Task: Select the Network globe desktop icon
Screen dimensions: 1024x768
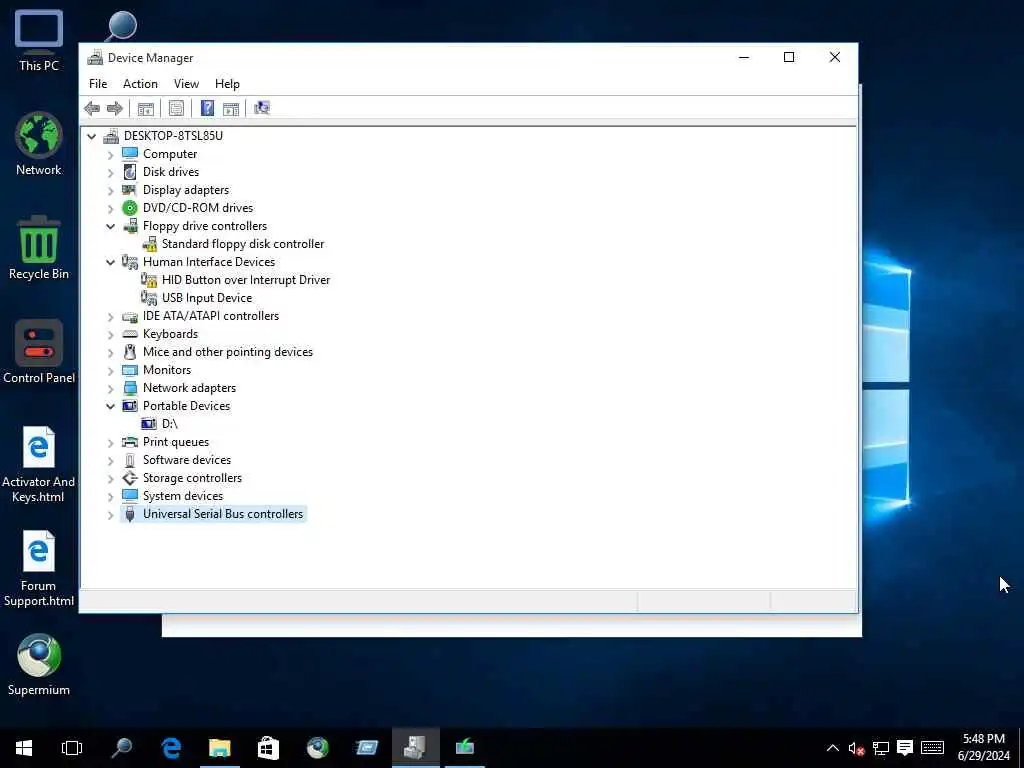Action: (x=39, y=144)
